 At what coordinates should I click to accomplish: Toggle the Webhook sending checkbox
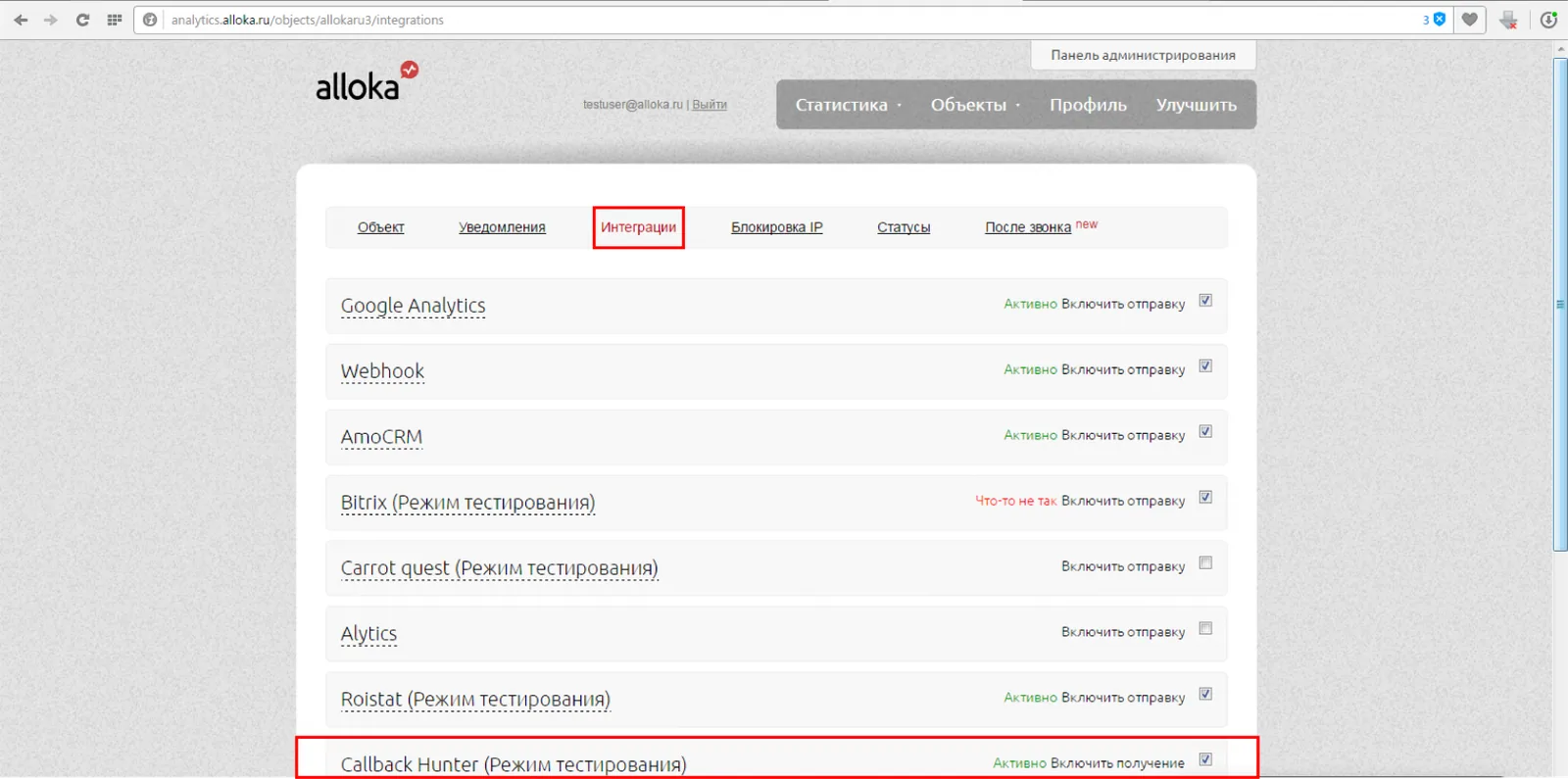pos(1205,366)
